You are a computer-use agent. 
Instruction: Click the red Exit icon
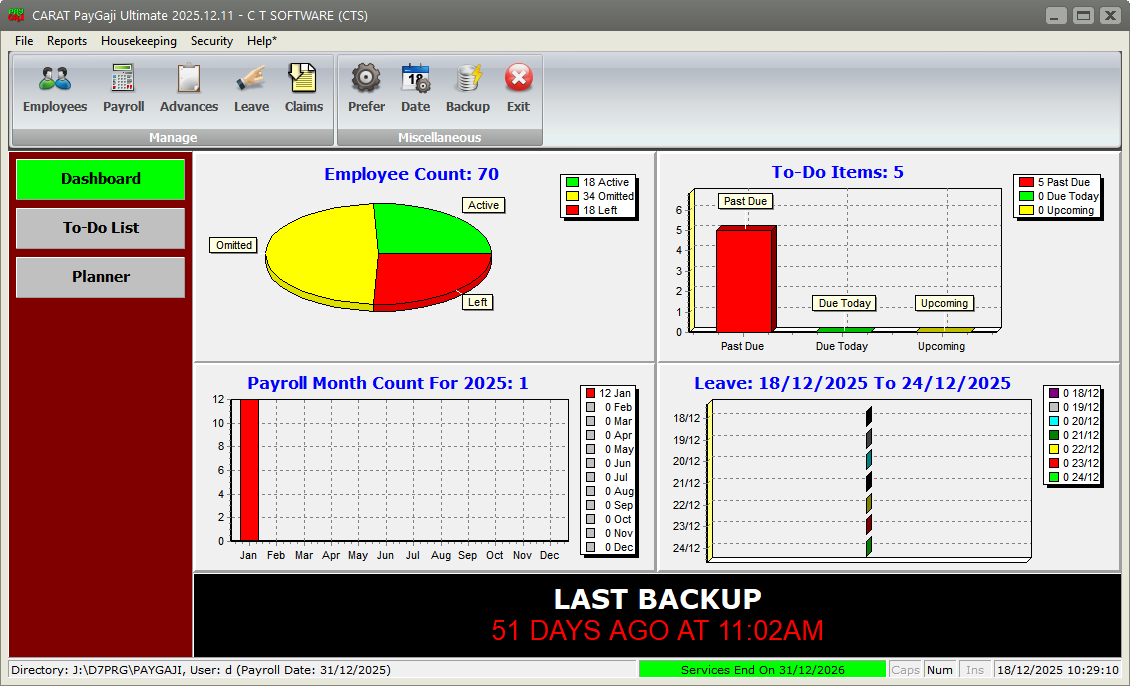pos(518,79)
